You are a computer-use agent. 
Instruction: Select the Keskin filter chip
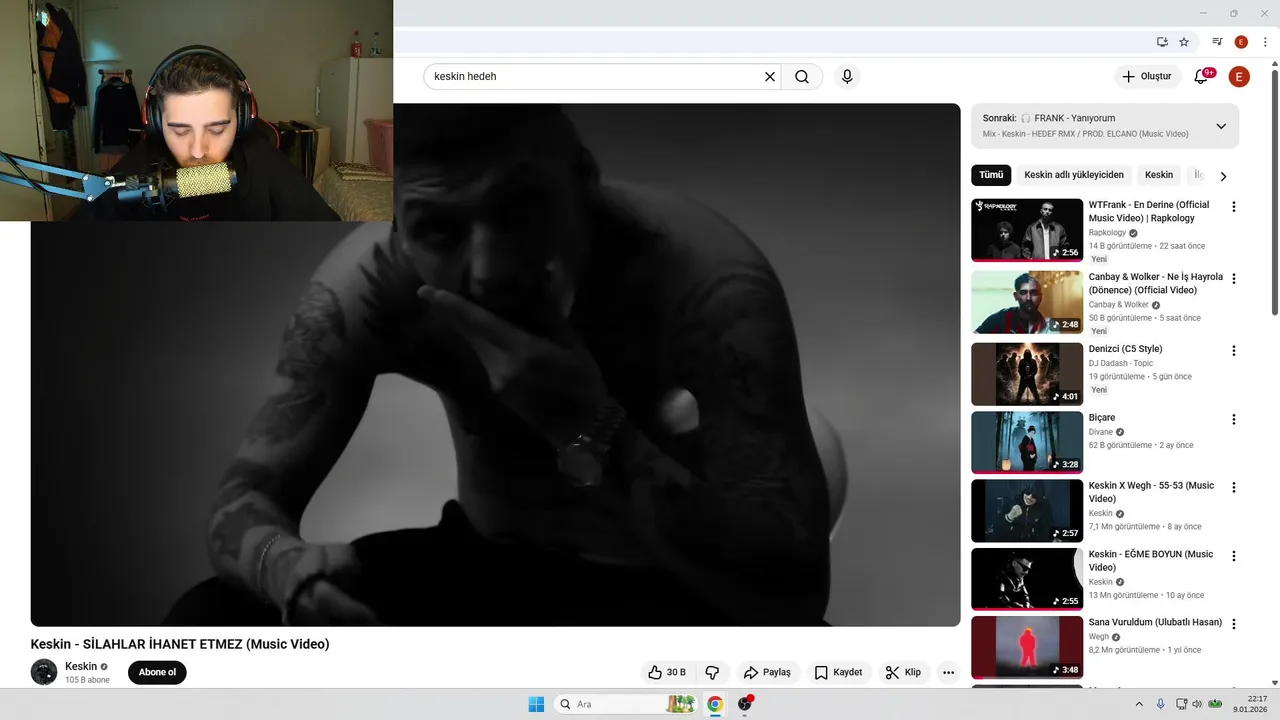(x=1159, y=175)
